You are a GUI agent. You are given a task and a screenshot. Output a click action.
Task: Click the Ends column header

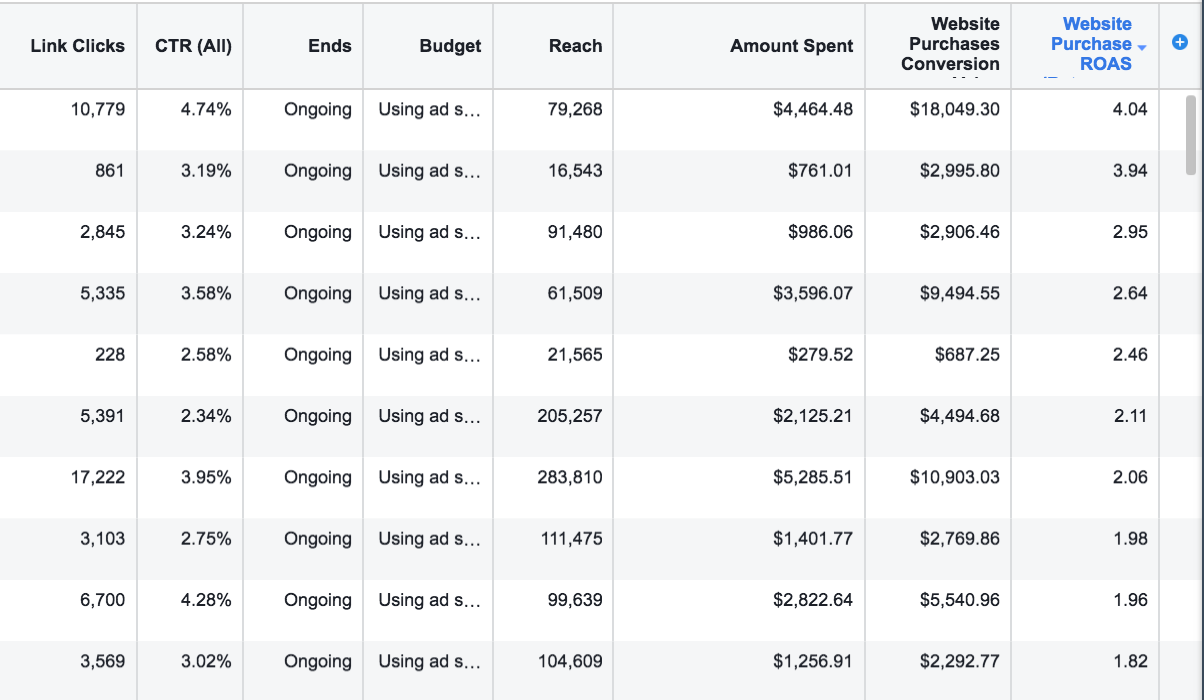[x=329, y=46]
